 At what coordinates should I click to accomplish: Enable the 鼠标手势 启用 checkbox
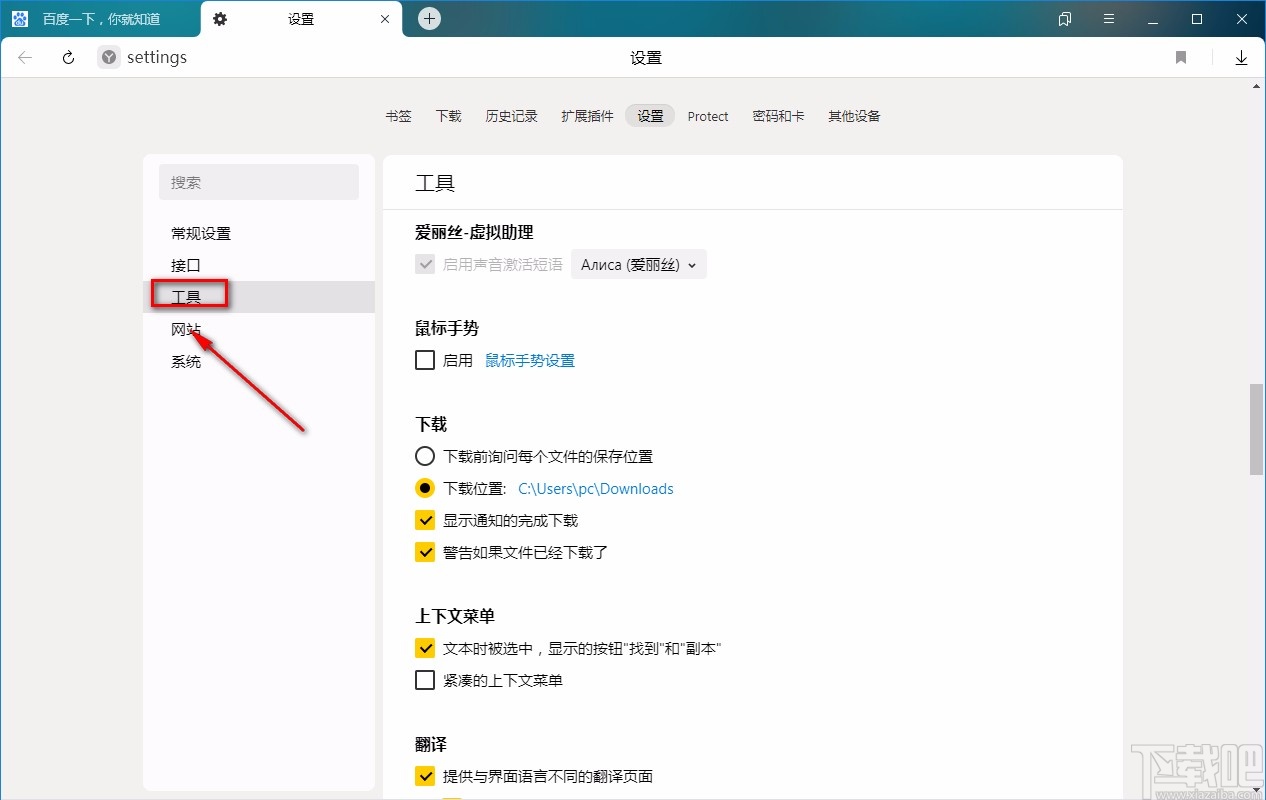click(425, 360)
